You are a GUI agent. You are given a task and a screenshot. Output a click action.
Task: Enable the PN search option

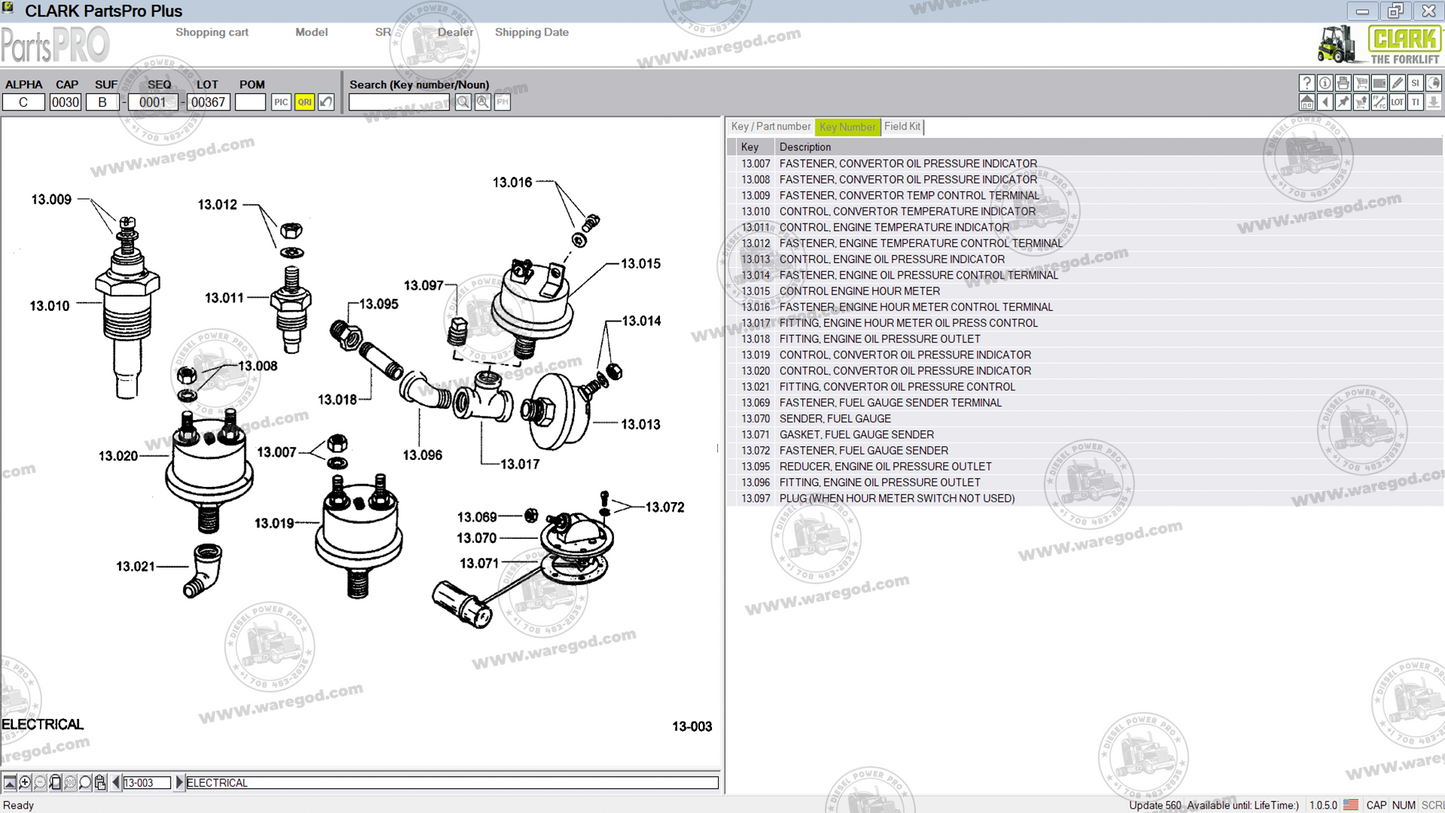(501, 101)
